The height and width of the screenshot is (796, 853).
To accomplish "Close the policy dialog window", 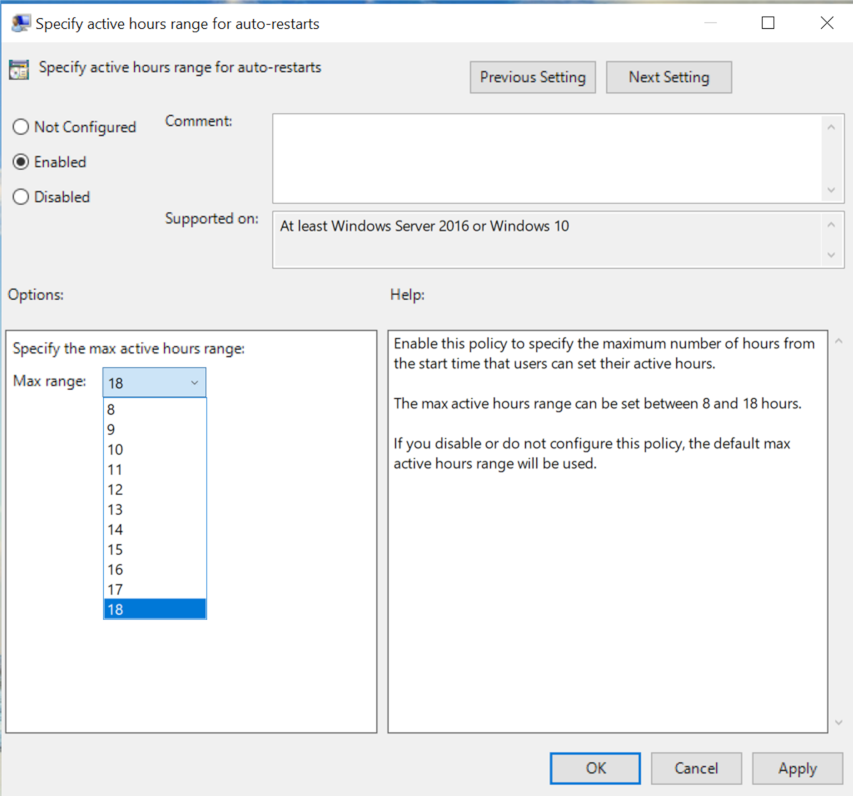I will [x=827, y=23].
